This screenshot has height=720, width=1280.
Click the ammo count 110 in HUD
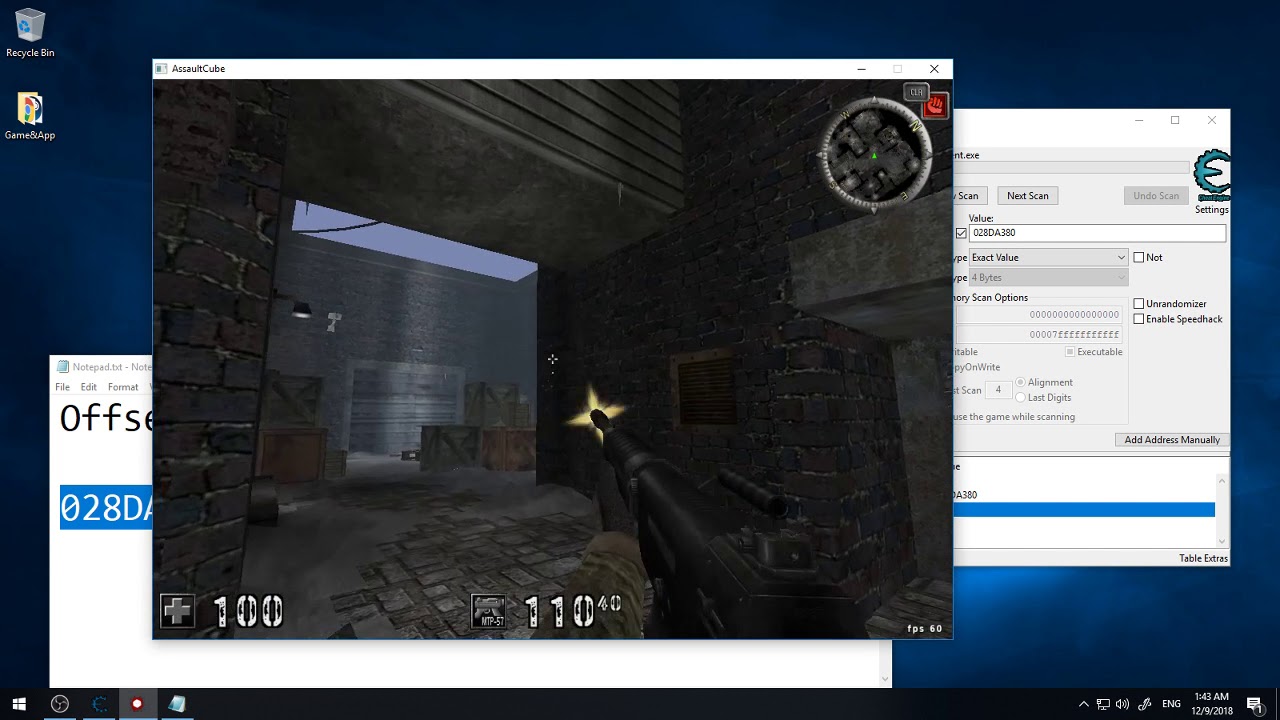pos(559,611)
